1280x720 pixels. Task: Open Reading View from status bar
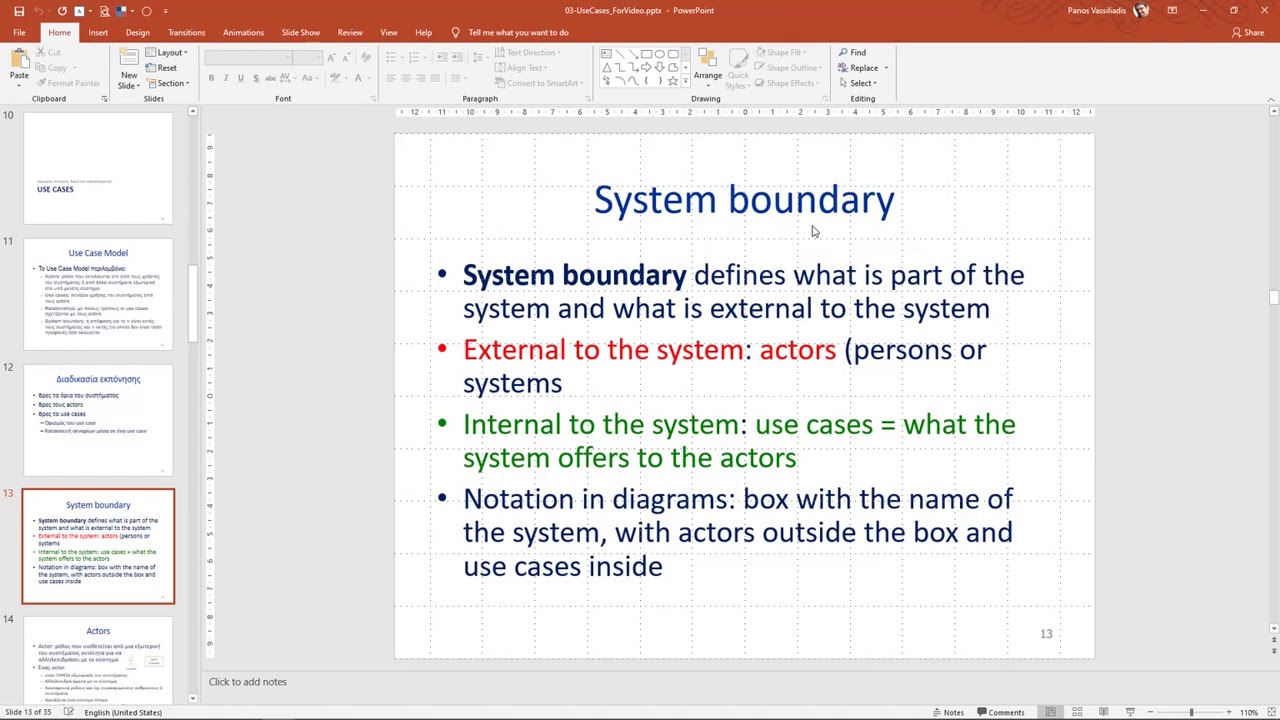(x=1103, y=712)
